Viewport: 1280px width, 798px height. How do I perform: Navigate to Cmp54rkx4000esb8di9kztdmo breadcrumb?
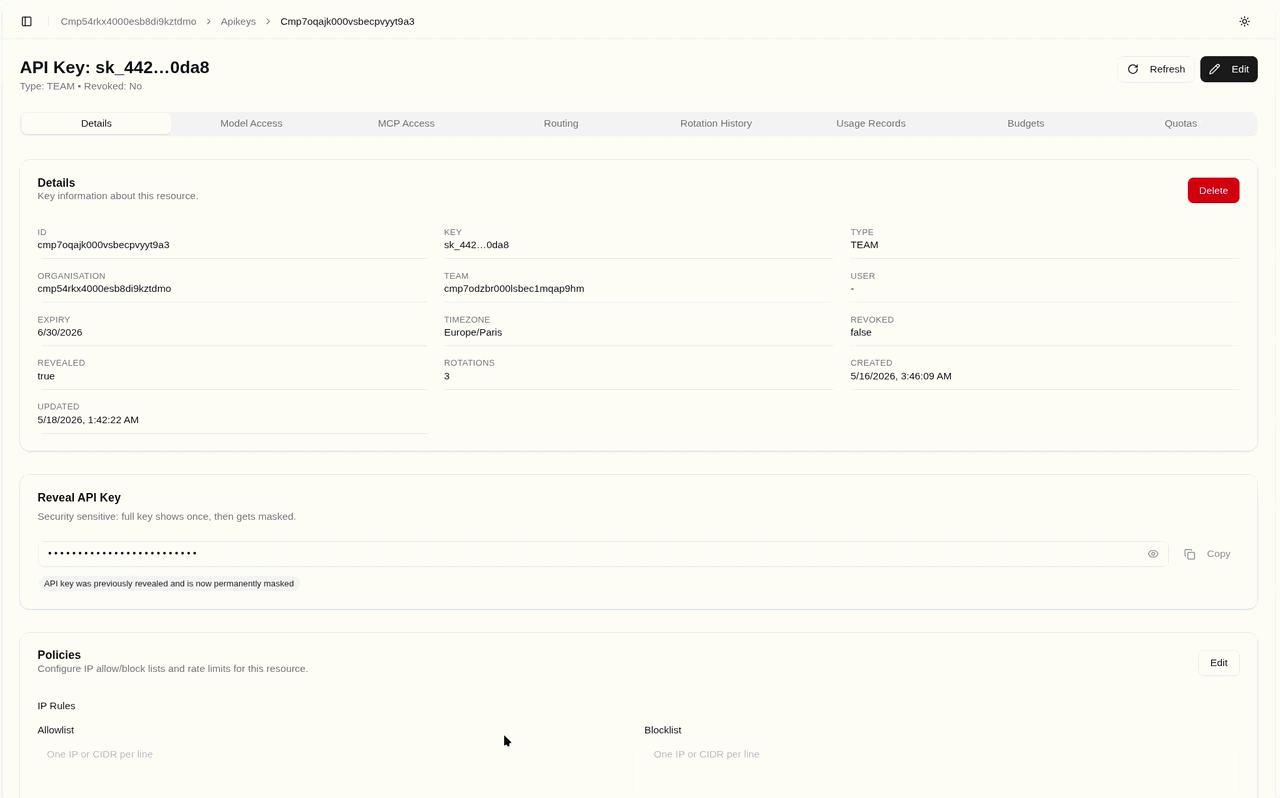click(128, 21)
